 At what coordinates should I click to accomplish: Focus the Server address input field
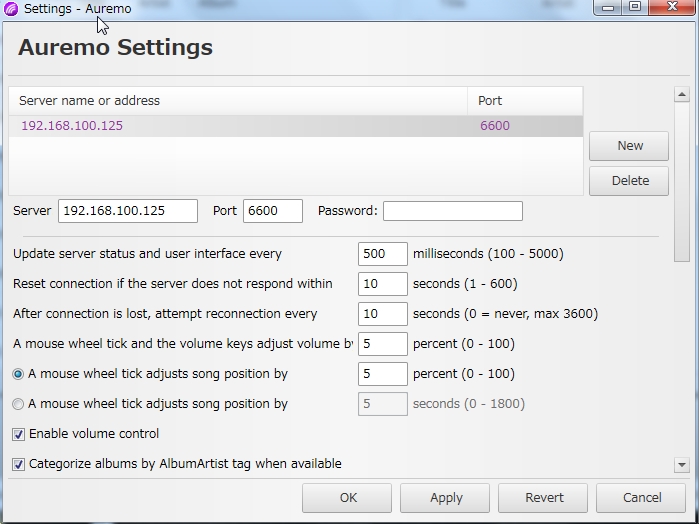coord(128,211)
